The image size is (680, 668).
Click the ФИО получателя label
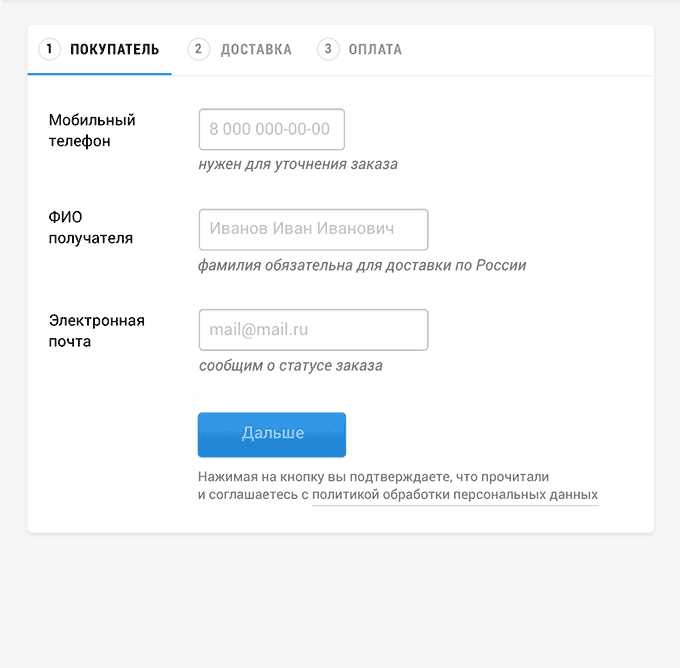click(91, 228)
